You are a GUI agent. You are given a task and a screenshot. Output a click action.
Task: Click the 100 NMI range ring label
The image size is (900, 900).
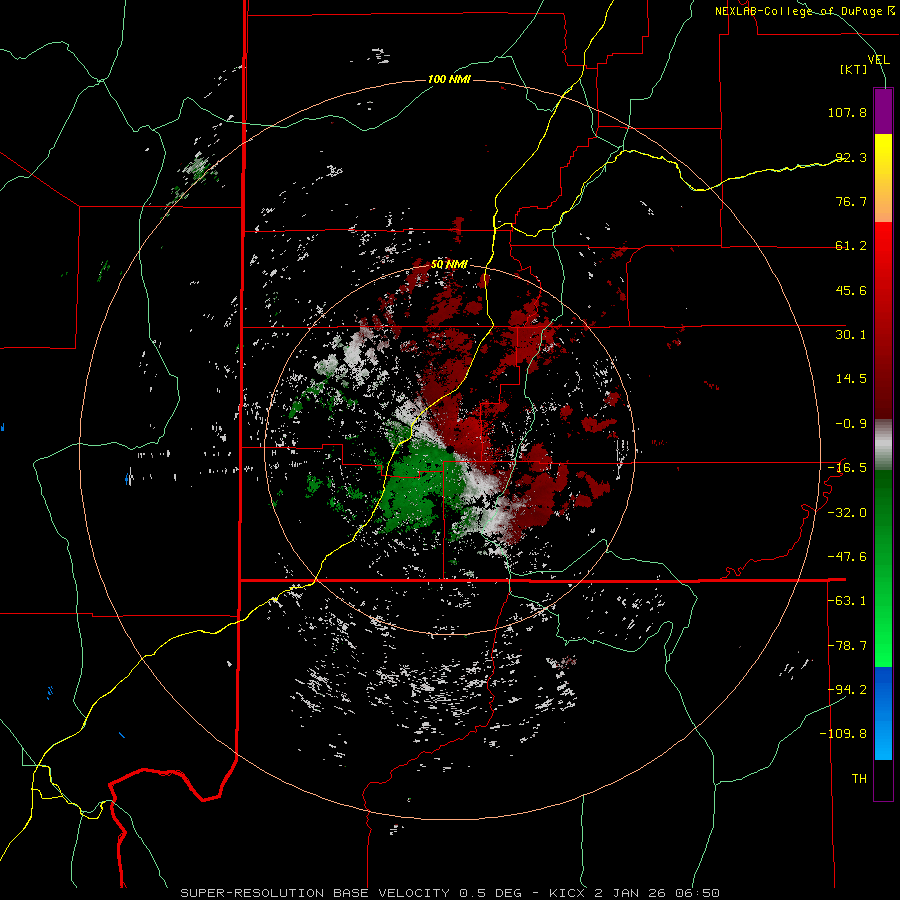(449, 79)
